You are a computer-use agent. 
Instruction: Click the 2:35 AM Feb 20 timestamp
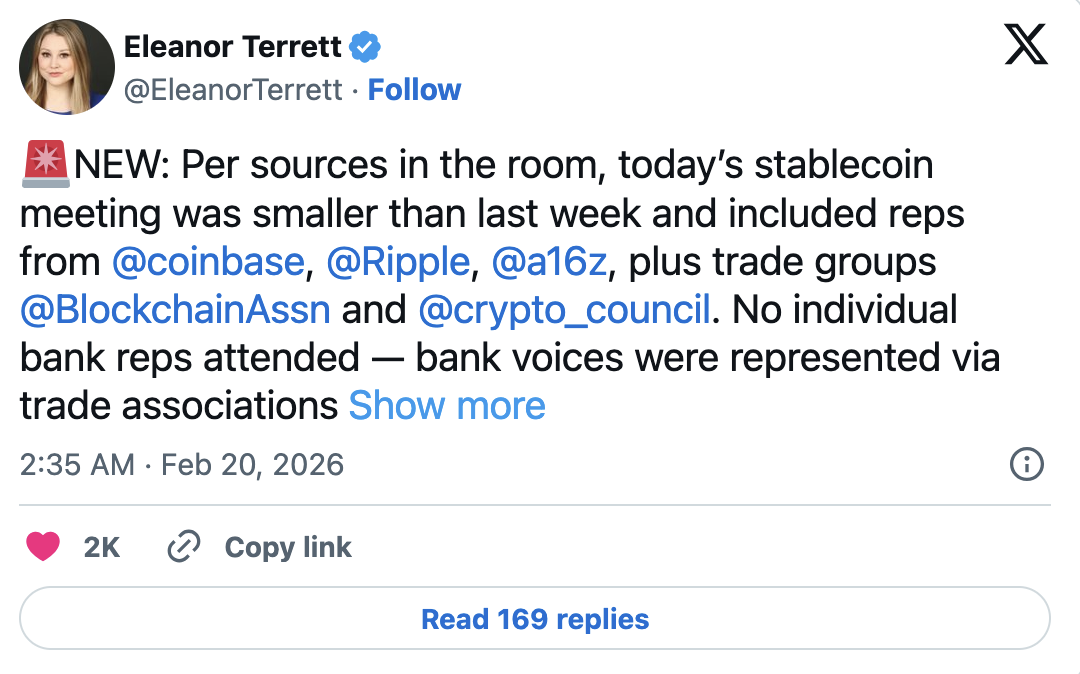click(182, 465)
